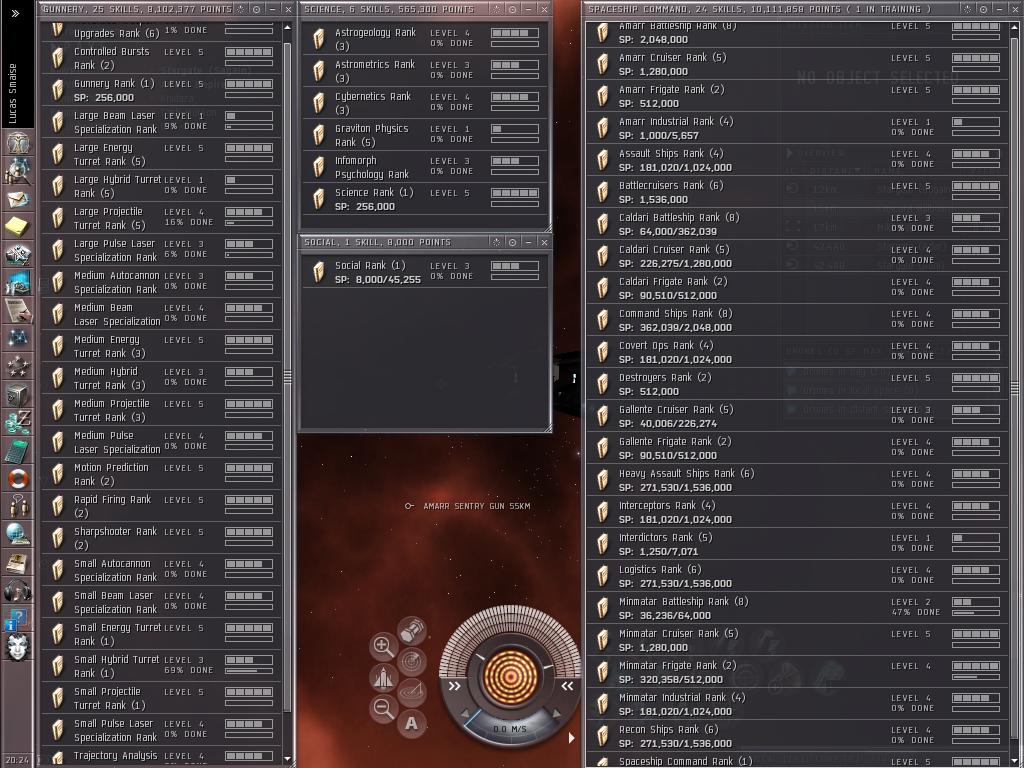Open the map star-constellation icon
Image resolution: width=1024 pixels, height=768 pixels.
click(18, 338)
